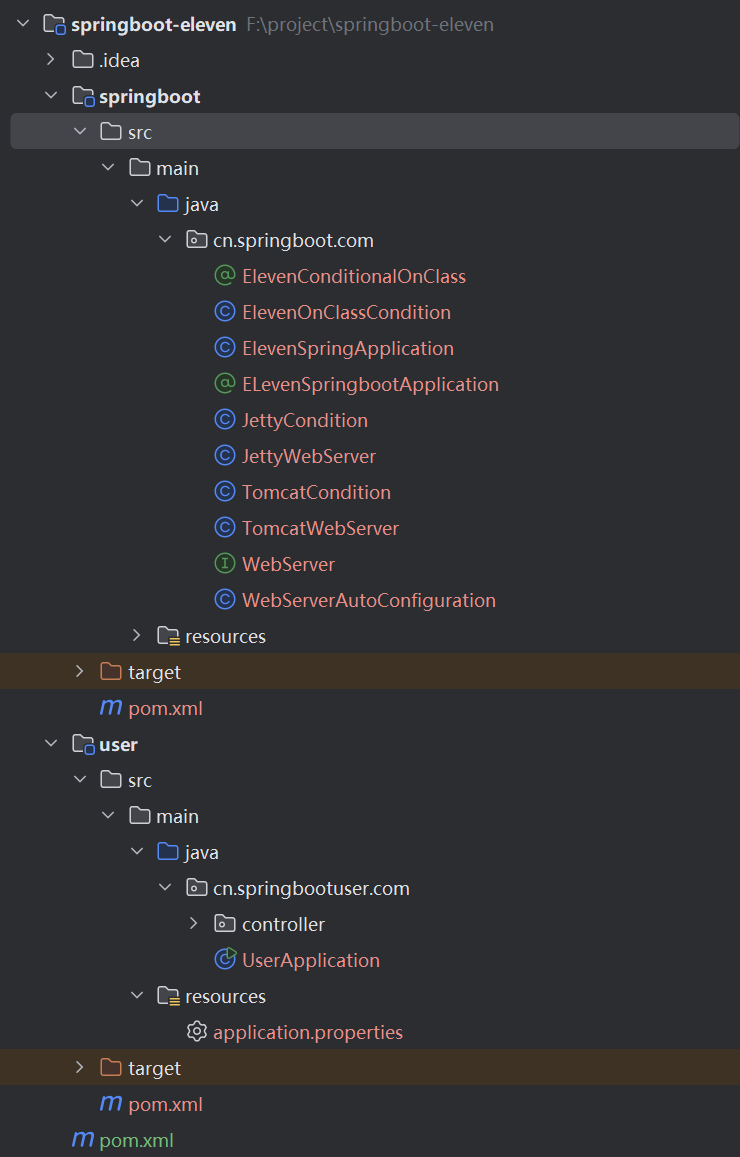This screenshot has height=1157, width=740.
Task: Select the ElevenConditionalOnClass file name
Action: 354,277
